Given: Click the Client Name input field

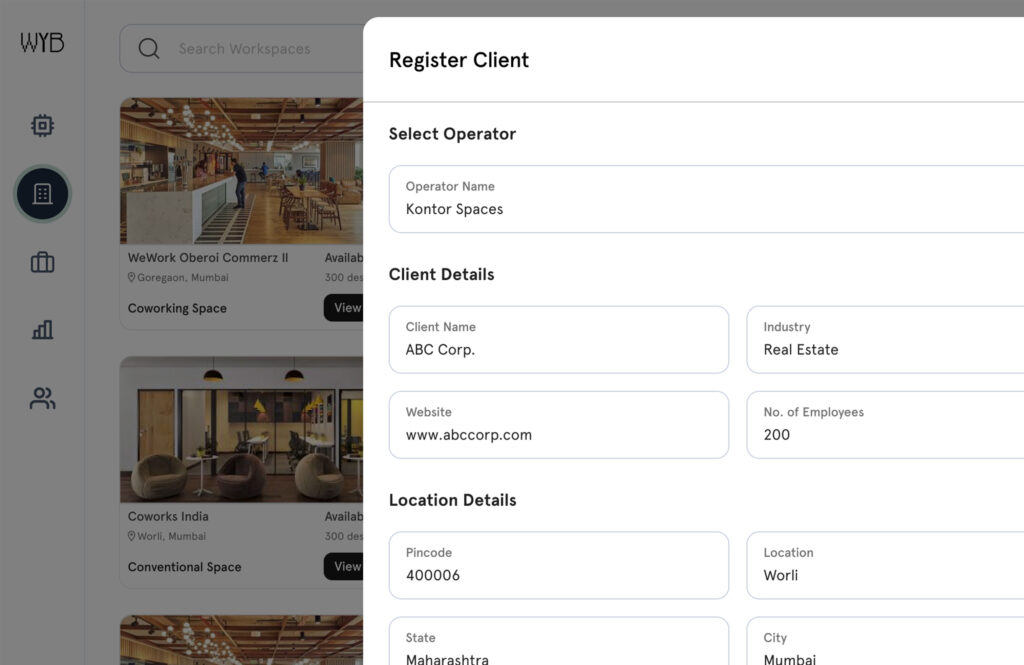Looking at the screenshot, I should point(558,340).
